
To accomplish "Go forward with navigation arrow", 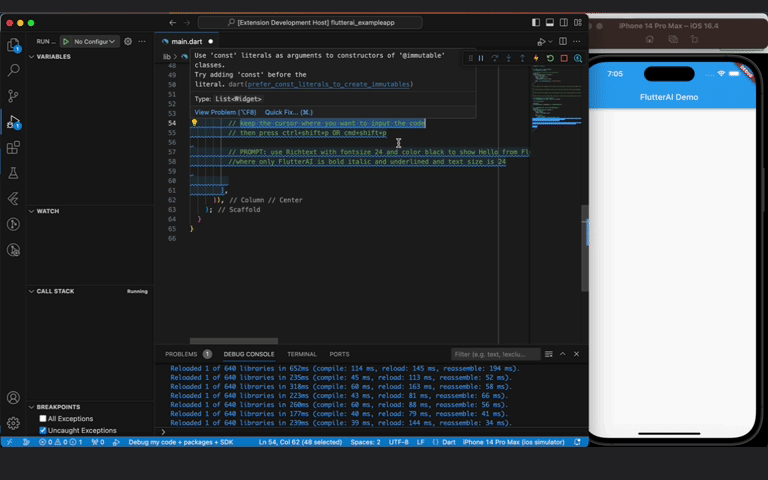I will pyautogui.click(x=187, y=23).
